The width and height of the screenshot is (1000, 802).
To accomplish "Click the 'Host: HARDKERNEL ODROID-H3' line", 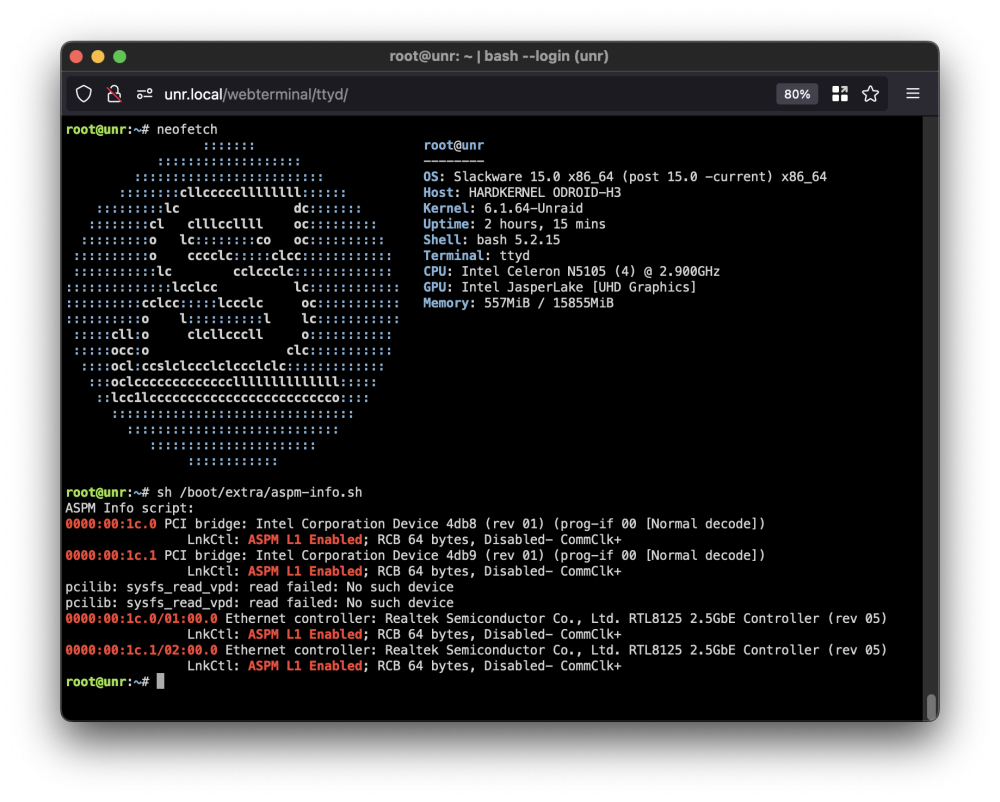I will (522, 193).
